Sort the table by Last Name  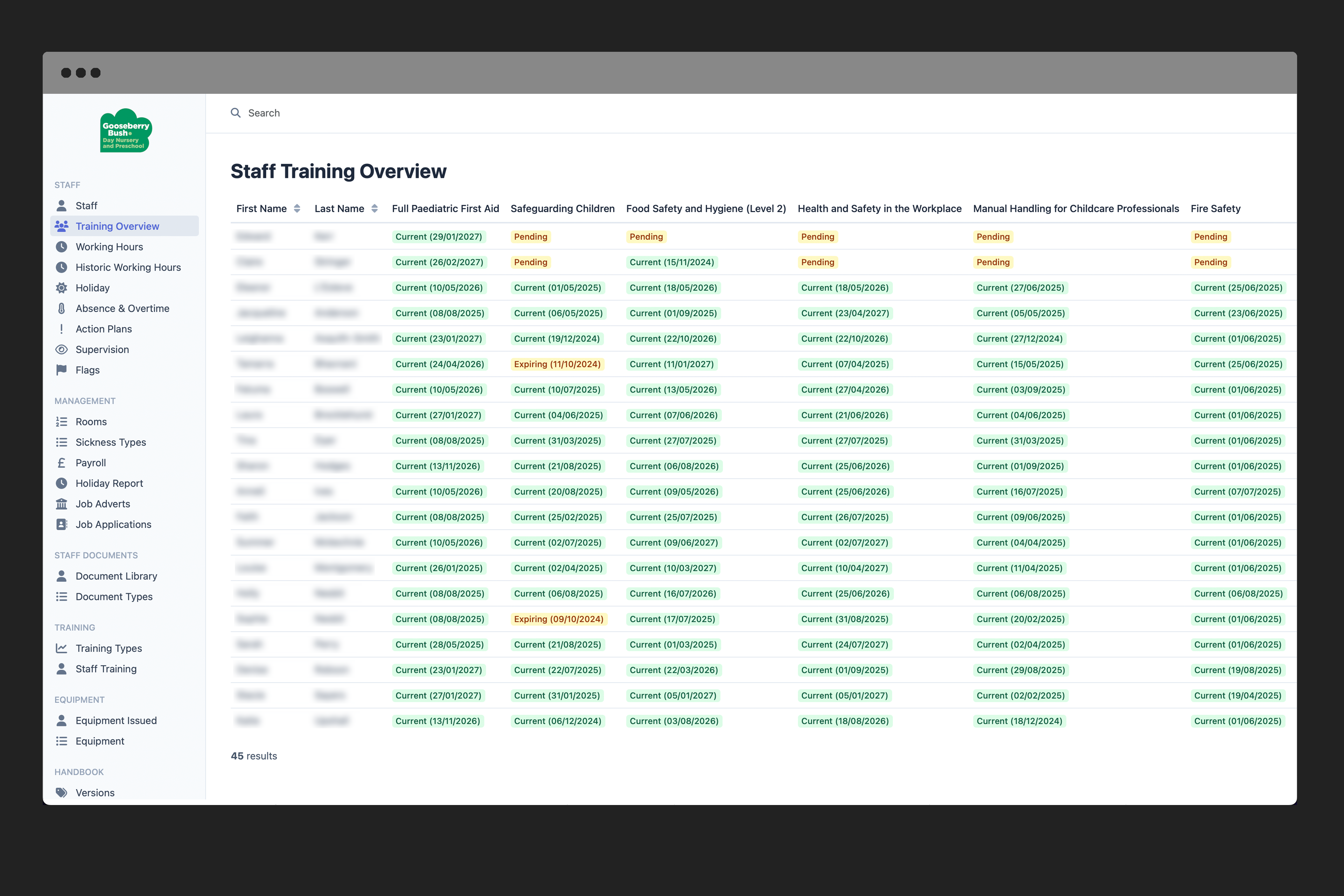375,209
